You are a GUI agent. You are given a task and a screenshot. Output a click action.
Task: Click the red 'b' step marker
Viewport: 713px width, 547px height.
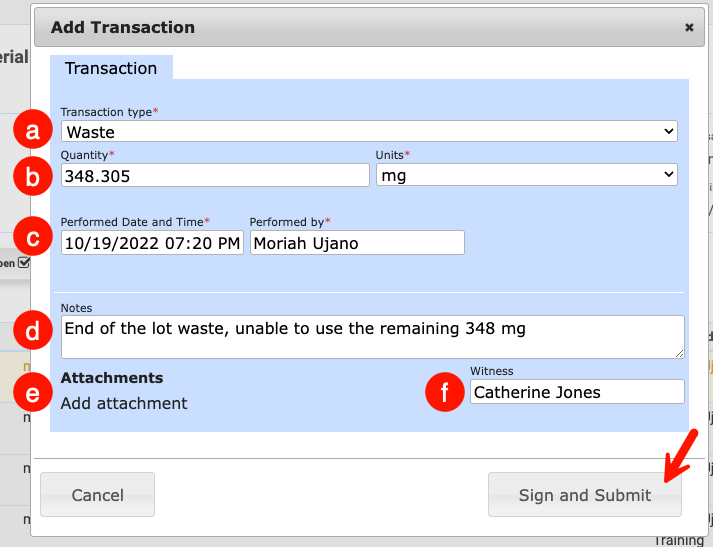click(x=32, y=178)
